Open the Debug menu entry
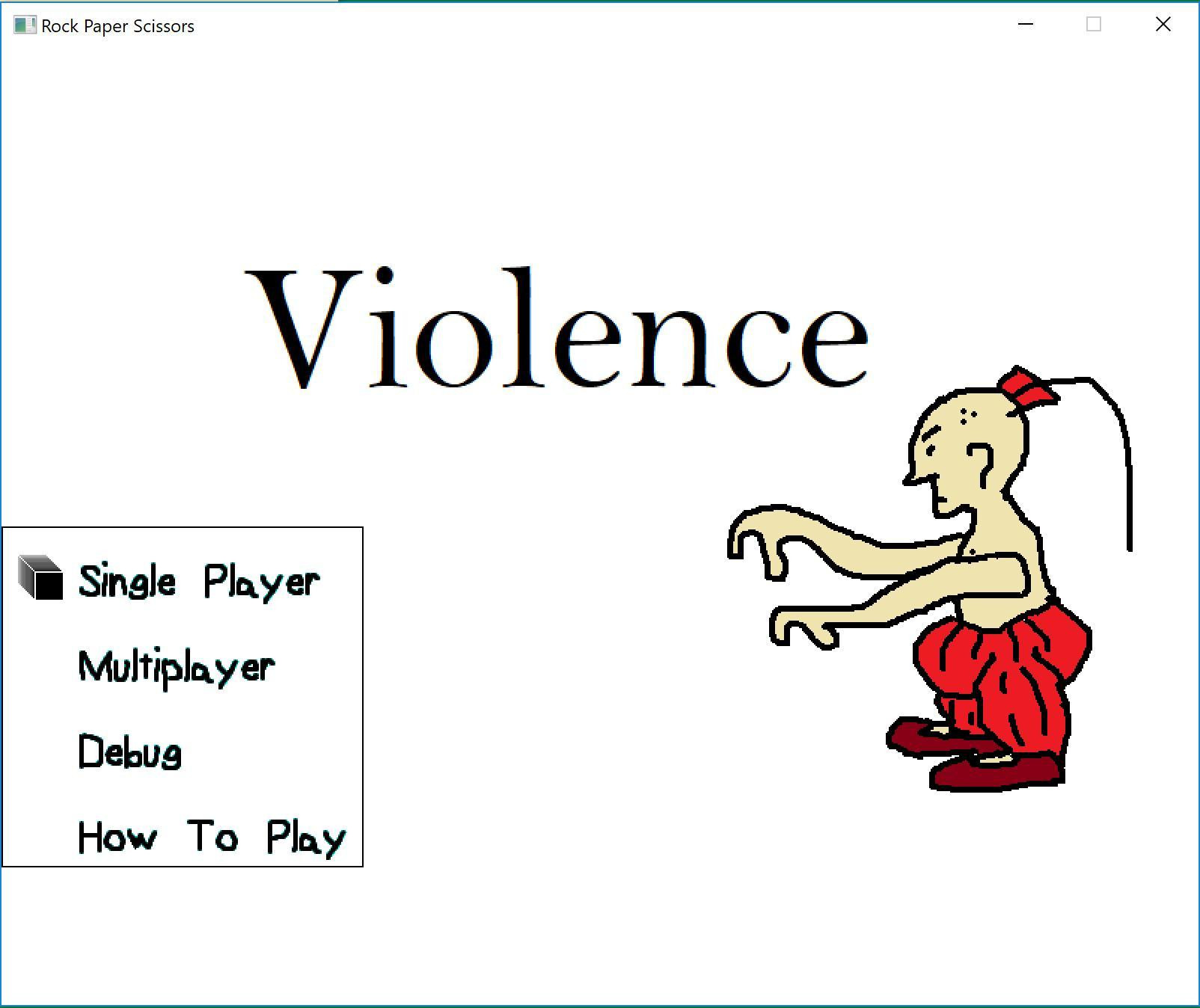The width and height of the screenshot is (1200, 1008). 130,752
